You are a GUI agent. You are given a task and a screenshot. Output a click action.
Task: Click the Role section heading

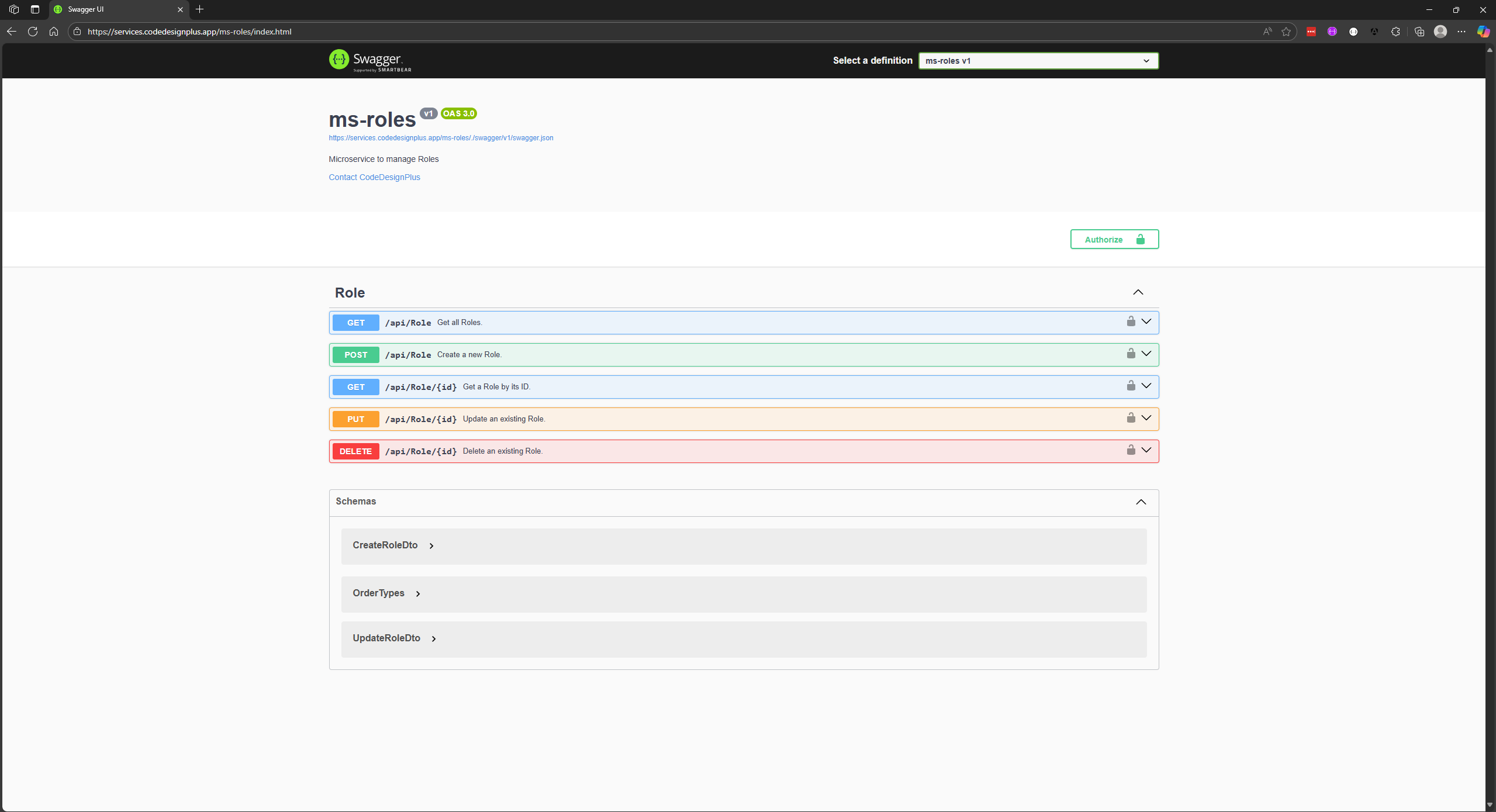pos(350,293)
